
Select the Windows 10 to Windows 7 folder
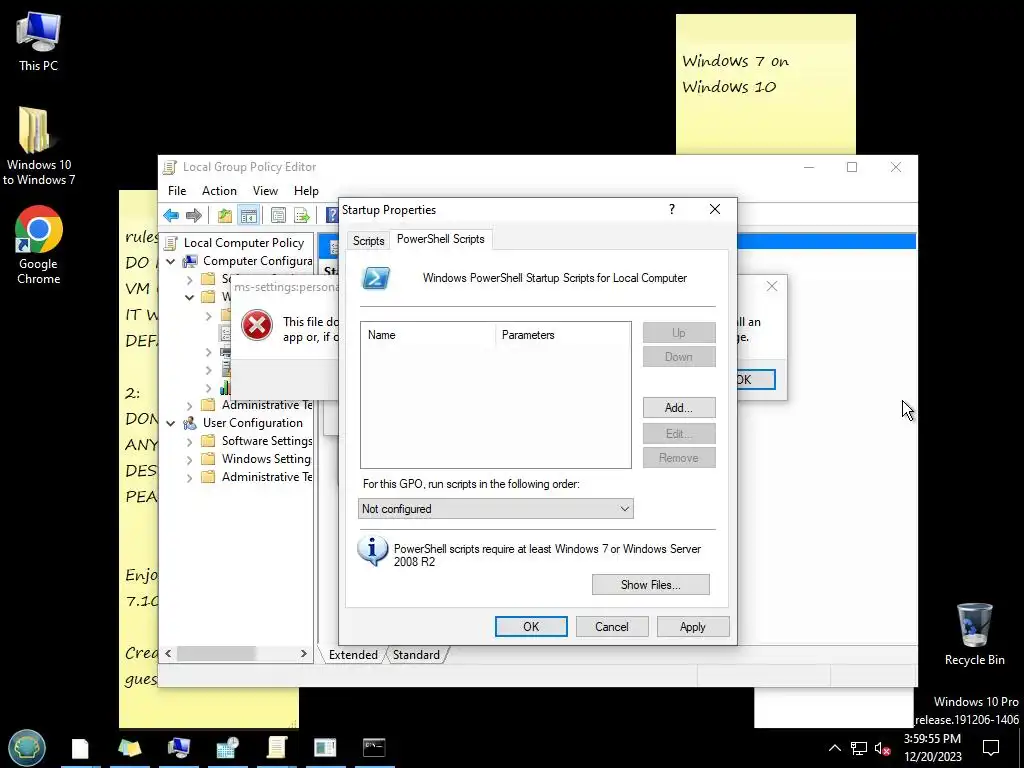pos(38,146)
